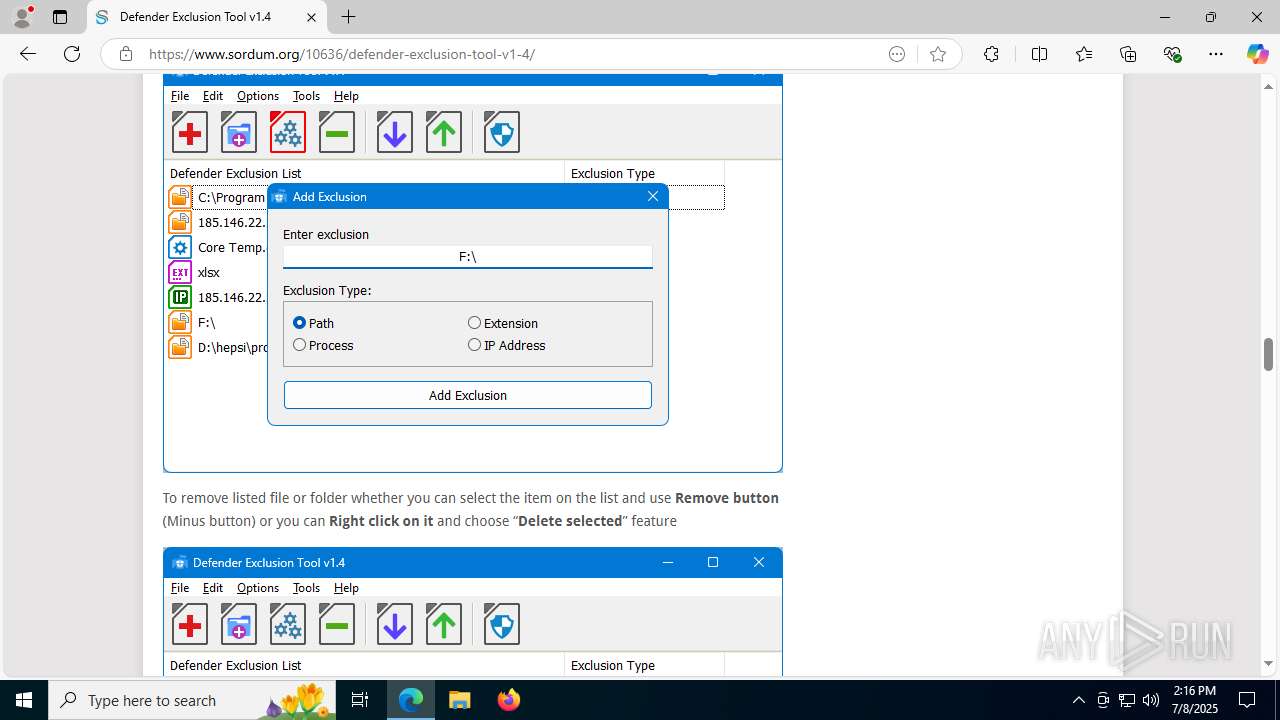Click the taskbar search box
Image resolution: width=1280 pixels, height=720 pixels.
(x=192, y=700)
